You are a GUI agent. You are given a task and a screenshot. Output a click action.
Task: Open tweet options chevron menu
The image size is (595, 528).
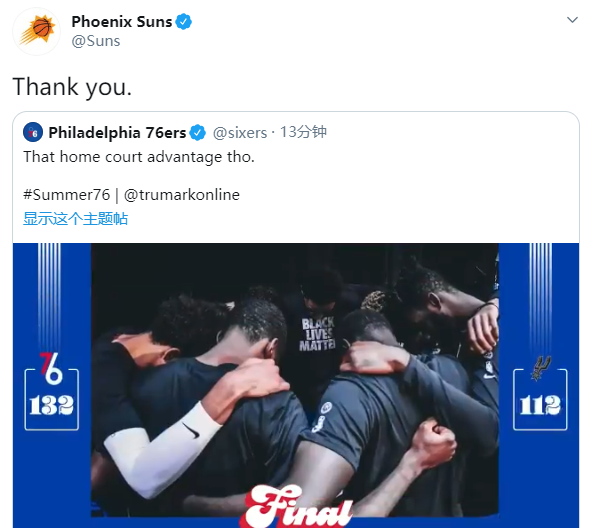(572, 20)
